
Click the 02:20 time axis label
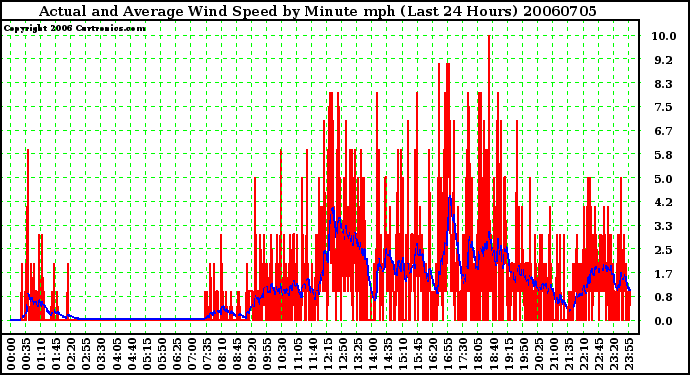pyautogui.click(x=71, y=354)
